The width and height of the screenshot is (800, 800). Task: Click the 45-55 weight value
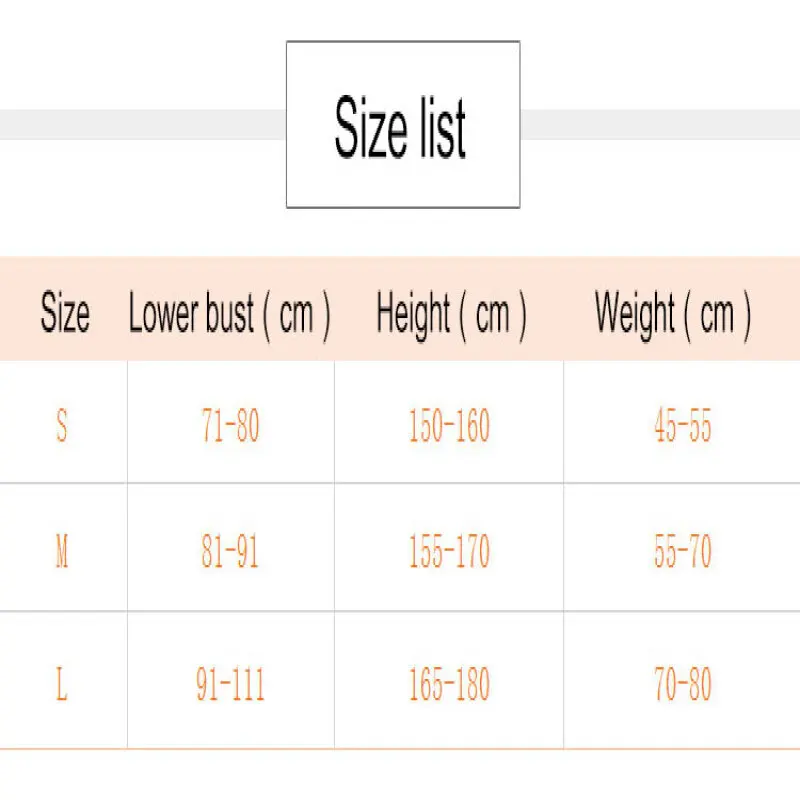coord(683,427)
